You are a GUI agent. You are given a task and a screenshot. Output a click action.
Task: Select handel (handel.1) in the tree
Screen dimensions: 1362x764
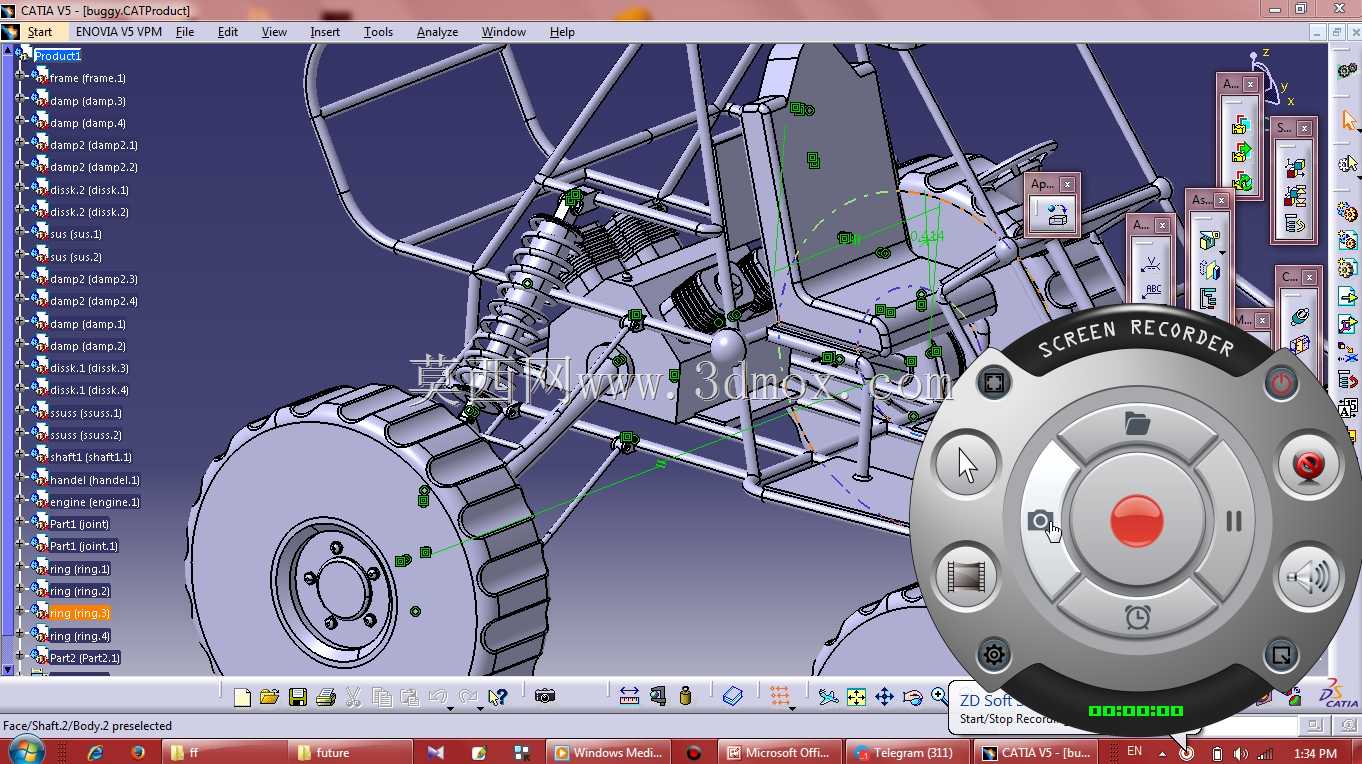(x=95, y=480)
